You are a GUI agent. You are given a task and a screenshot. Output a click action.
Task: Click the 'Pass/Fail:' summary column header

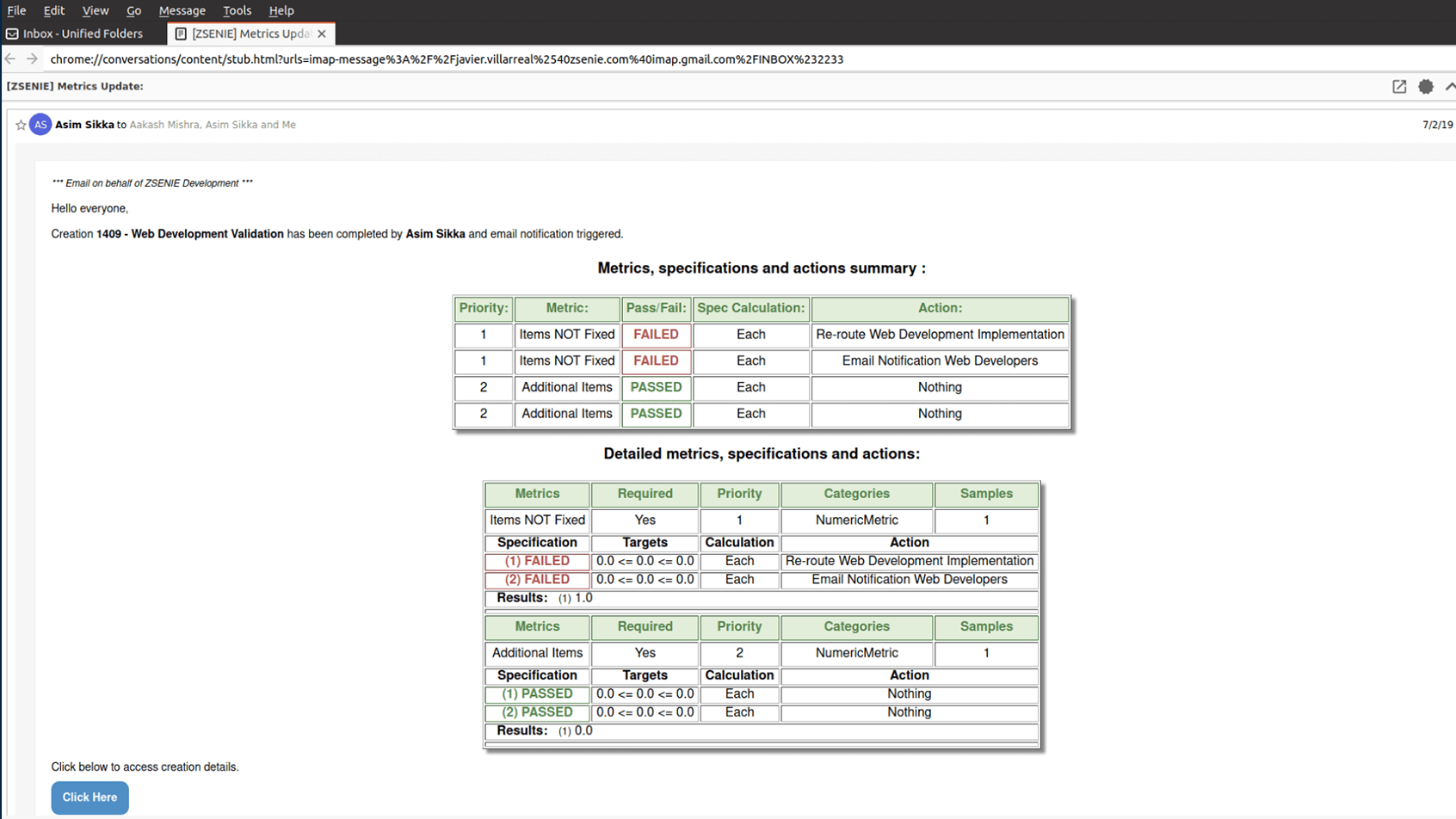tap(656, 308)
